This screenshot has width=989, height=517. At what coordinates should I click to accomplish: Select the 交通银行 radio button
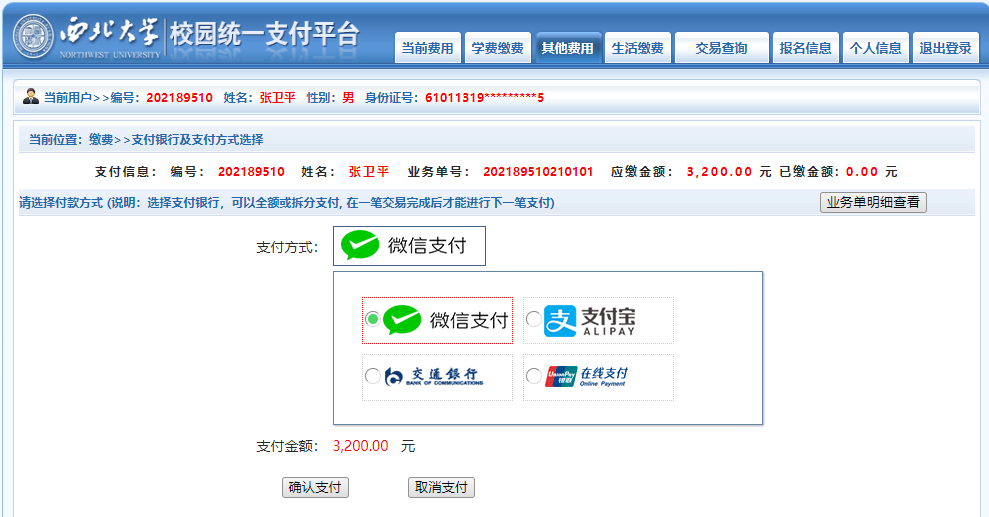[373, 377]
